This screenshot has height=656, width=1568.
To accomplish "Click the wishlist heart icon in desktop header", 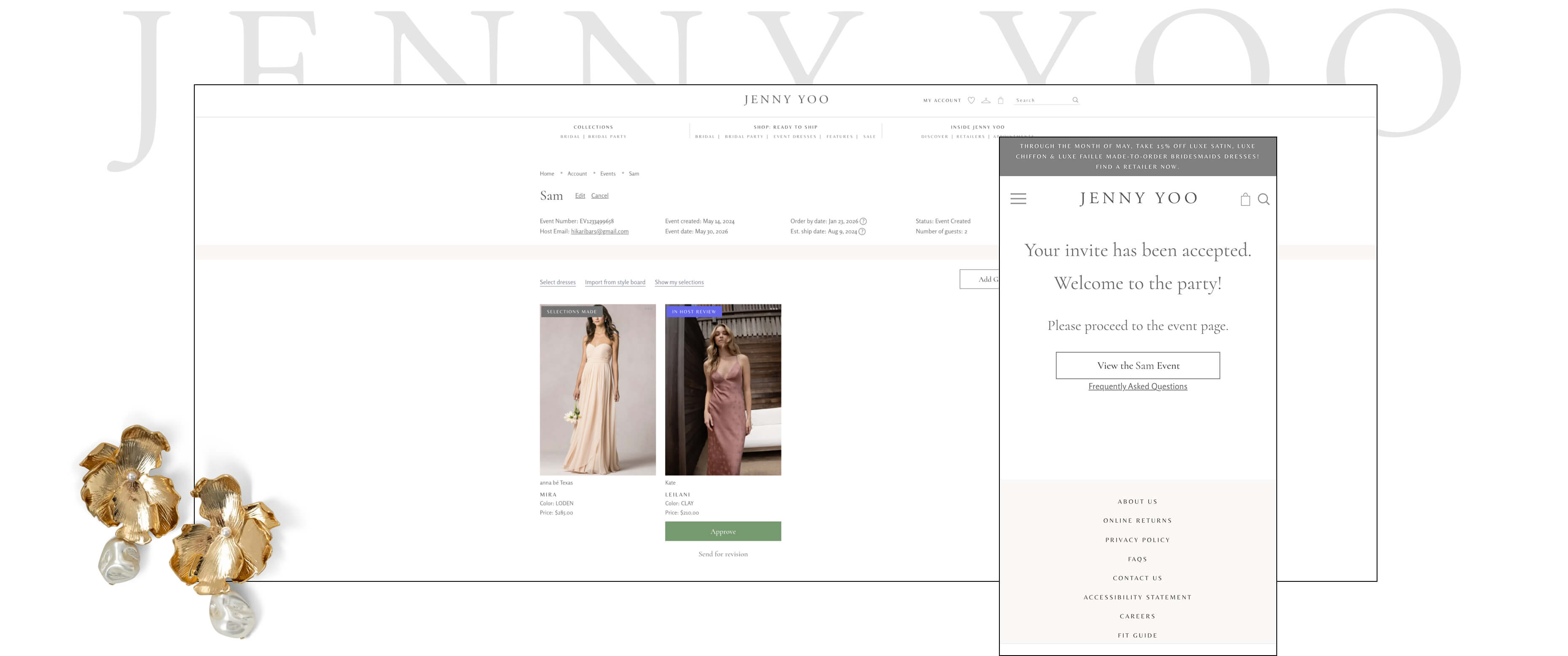I will click(971, 100).
